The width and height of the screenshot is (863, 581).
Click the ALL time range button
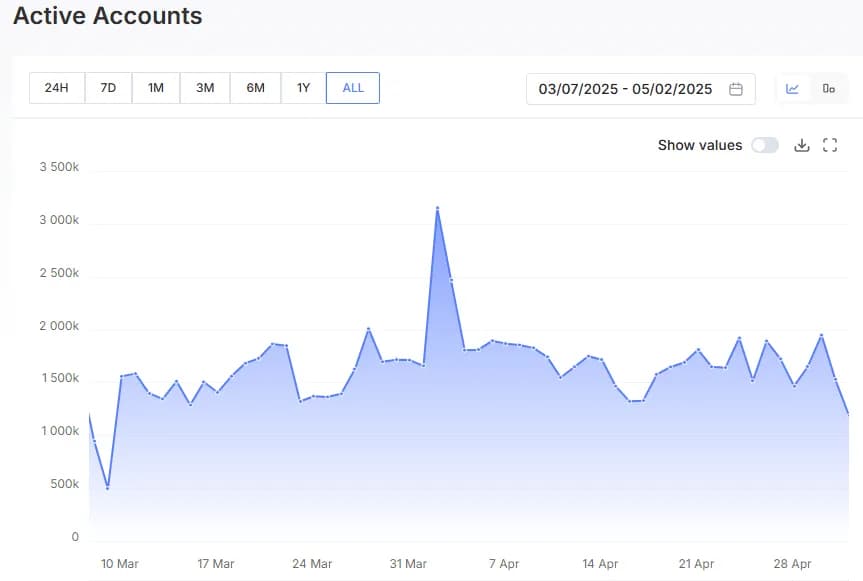tap(353, 88)
